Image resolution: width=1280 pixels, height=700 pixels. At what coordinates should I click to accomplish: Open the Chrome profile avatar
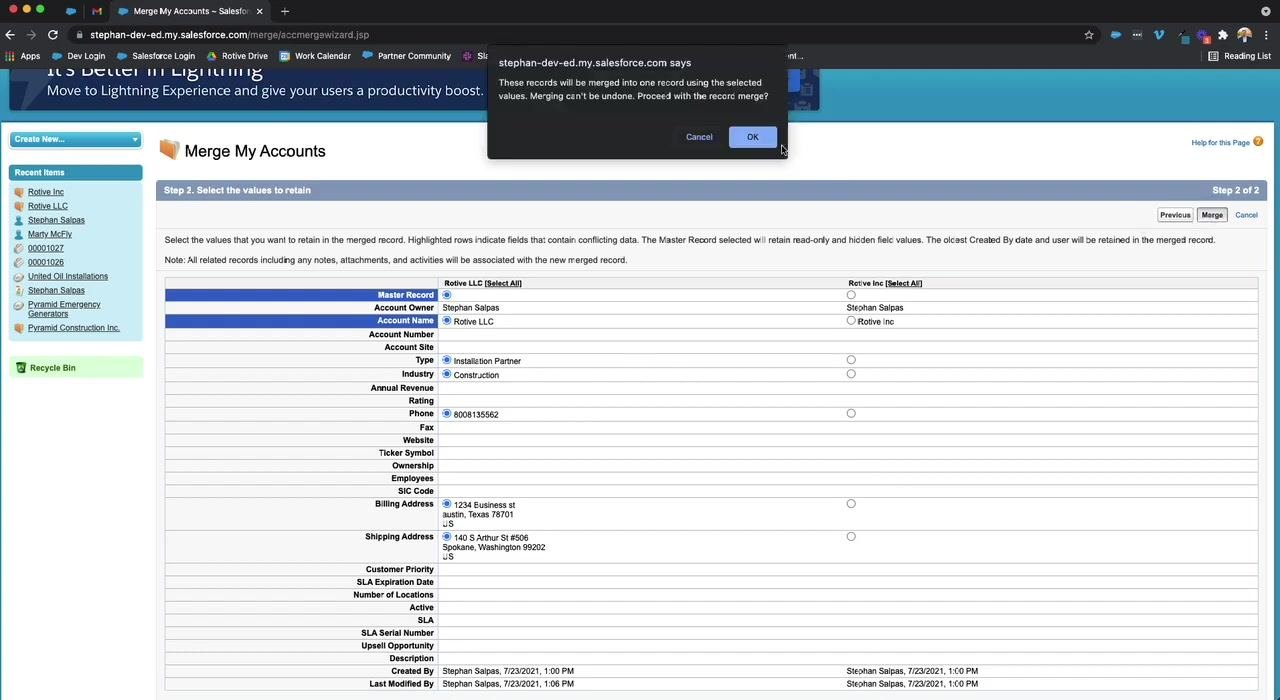point(1244,35)
